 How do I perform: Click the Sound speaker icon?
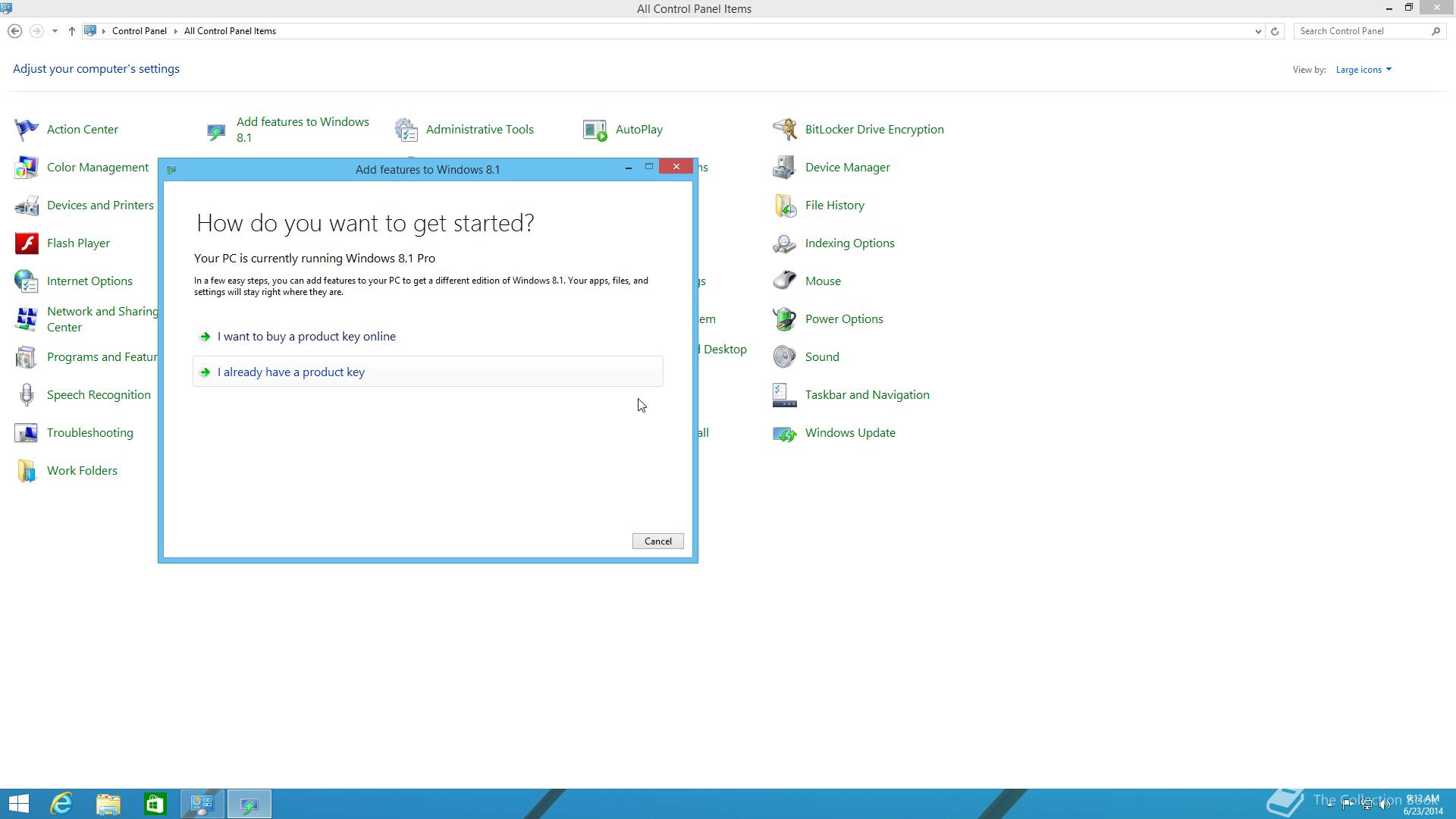click(x=785, y=357)
